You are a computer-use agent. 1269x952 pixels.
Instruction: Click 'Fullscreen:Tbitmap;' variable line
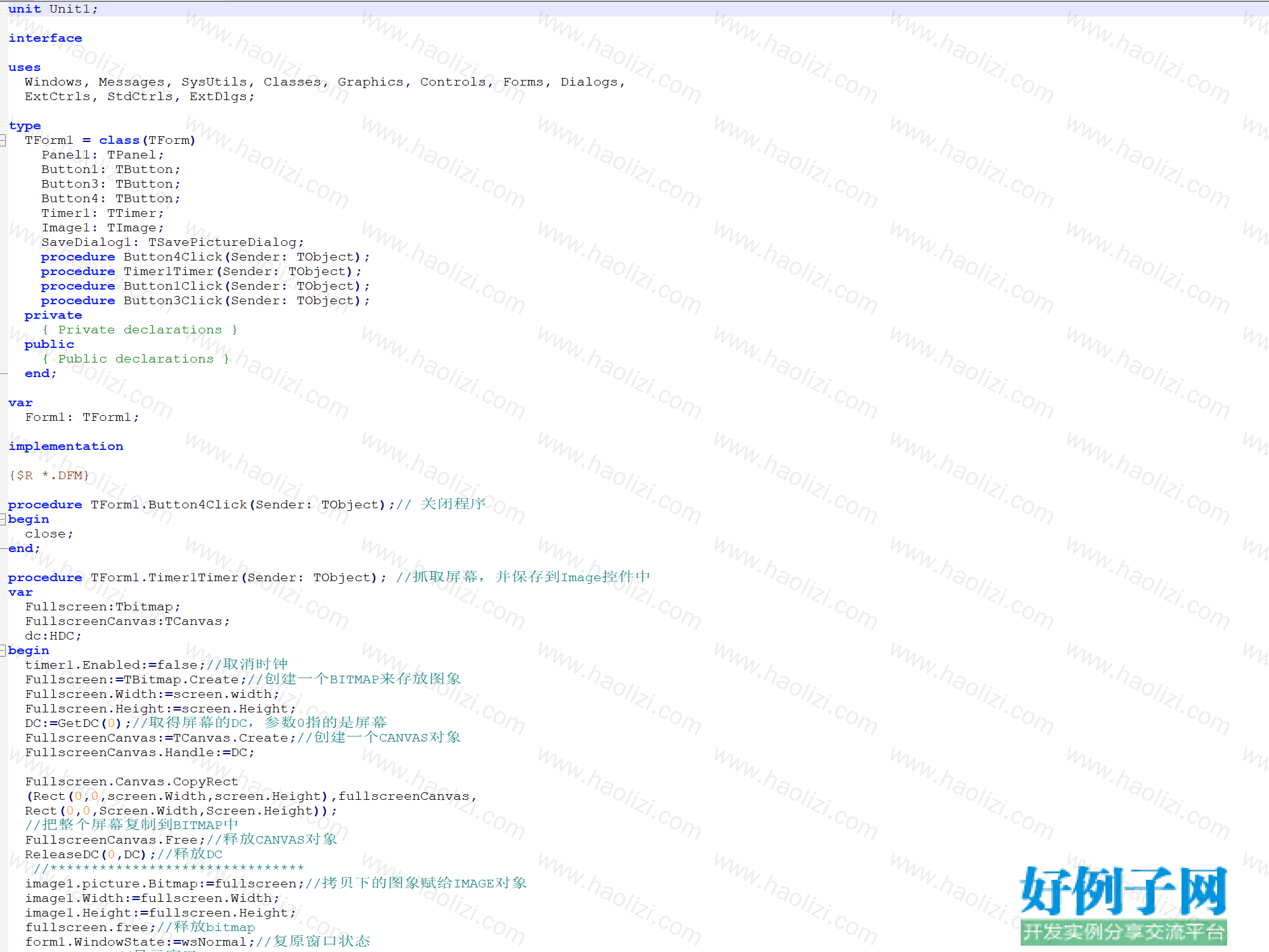click(x=103, y=607)
